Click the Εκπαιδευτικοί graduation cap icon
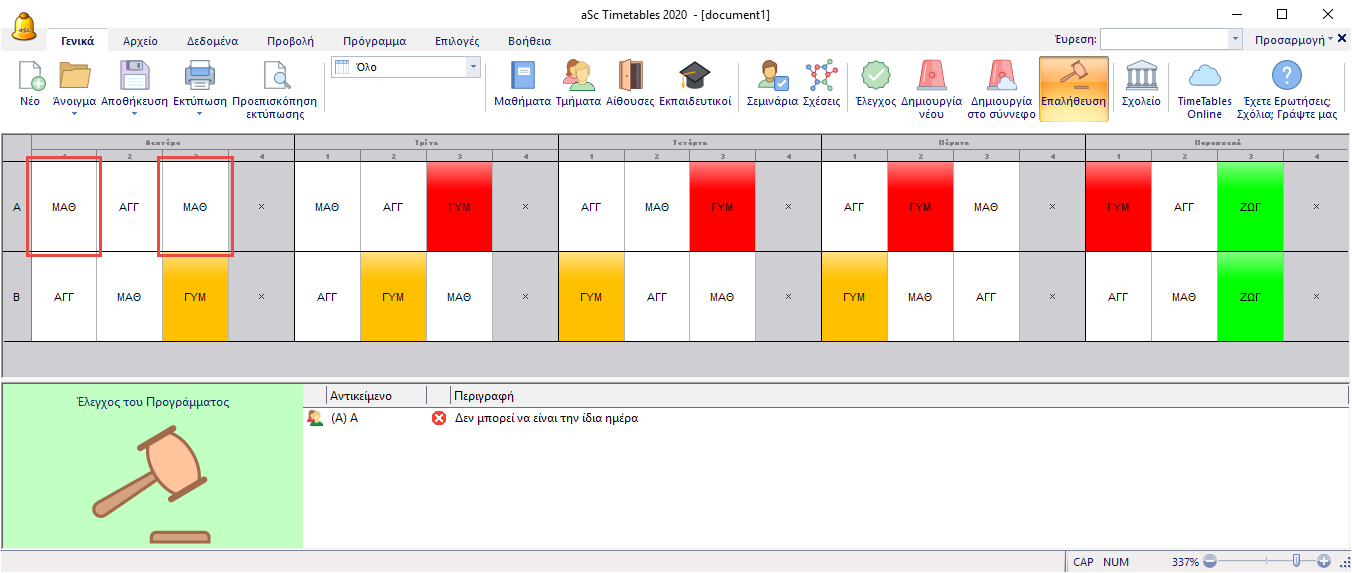This screenshot has height=573, width=1352. click(x=694, y=85)
